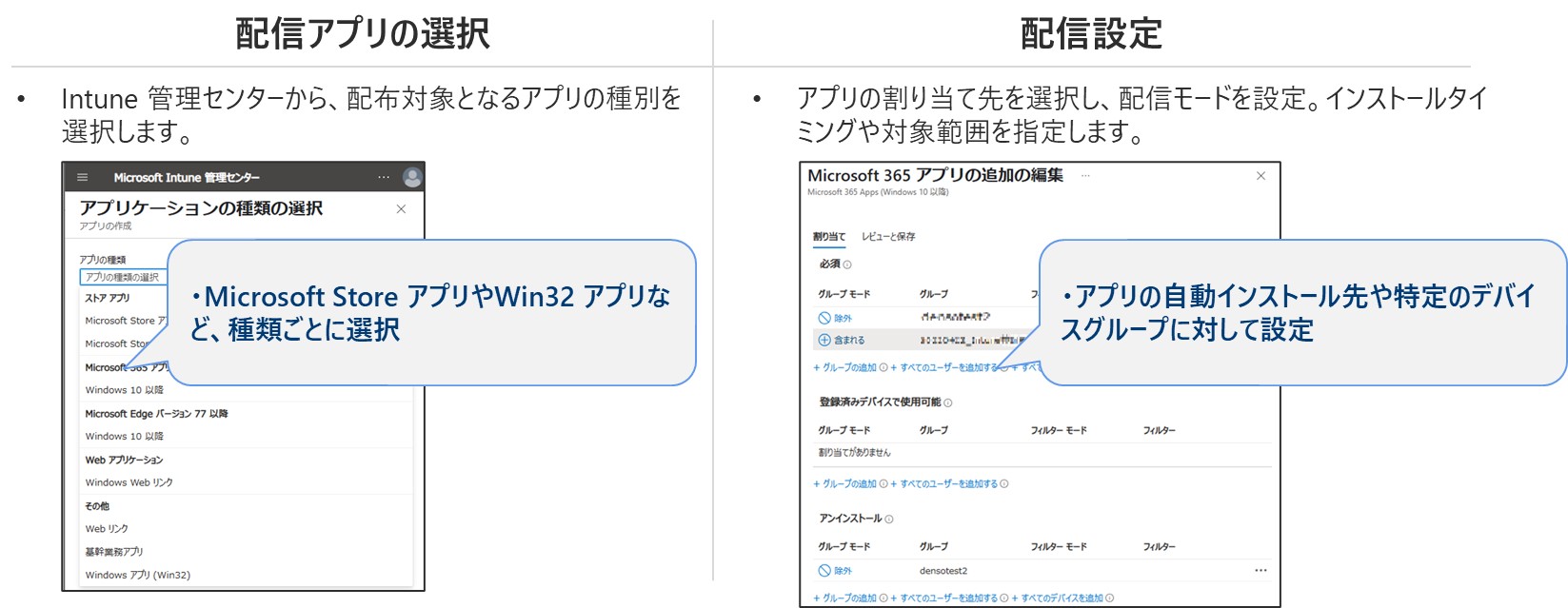Switch to the 割り当て tab
1568x608 pixels.
click(829, 237)
